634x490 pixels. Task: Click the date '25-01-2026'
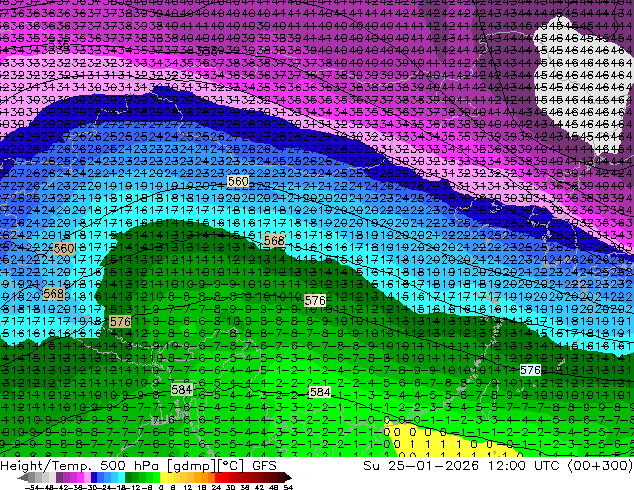[433, 466]
